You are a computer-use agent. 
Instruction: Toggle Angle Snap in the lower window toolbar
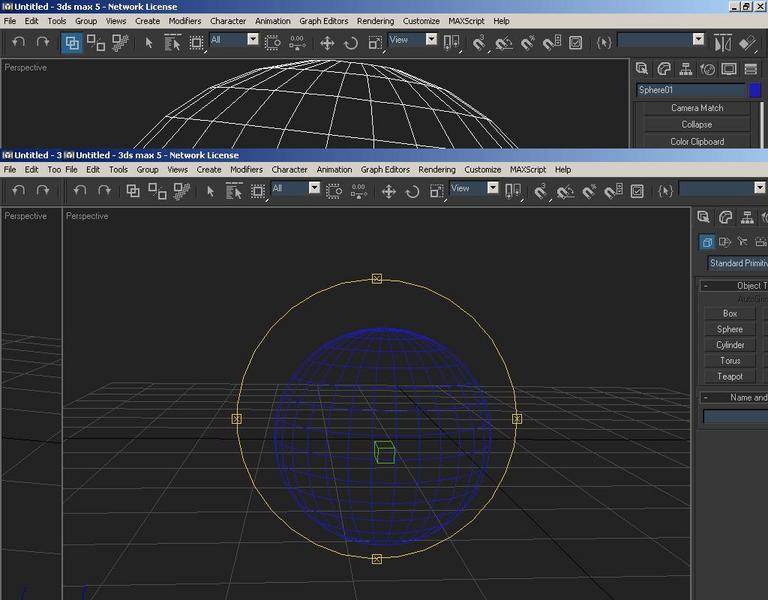click(x=565, y=191)
